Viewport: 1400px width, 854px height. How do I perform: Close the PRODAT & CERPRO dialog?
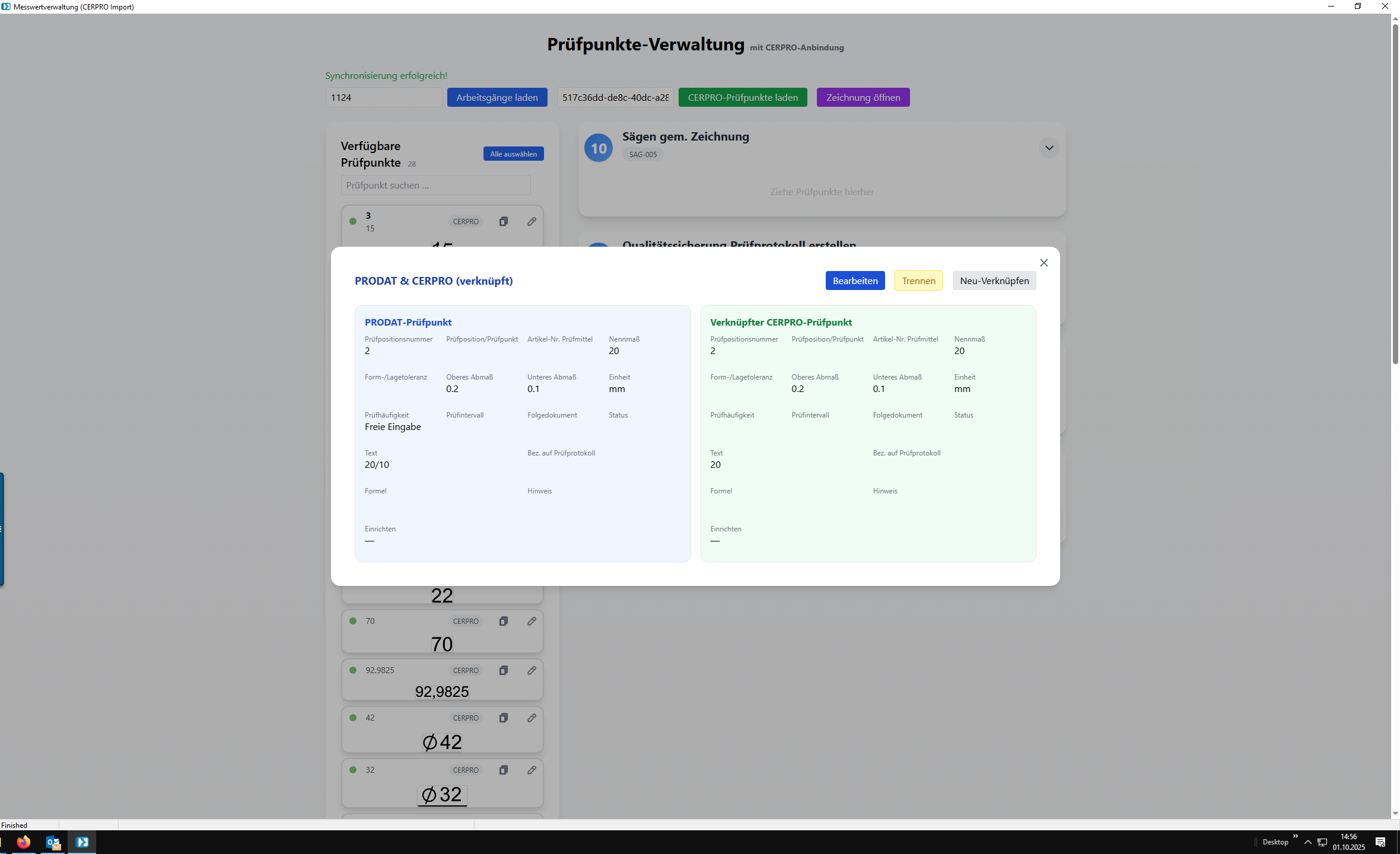[x=1043, y=263]
